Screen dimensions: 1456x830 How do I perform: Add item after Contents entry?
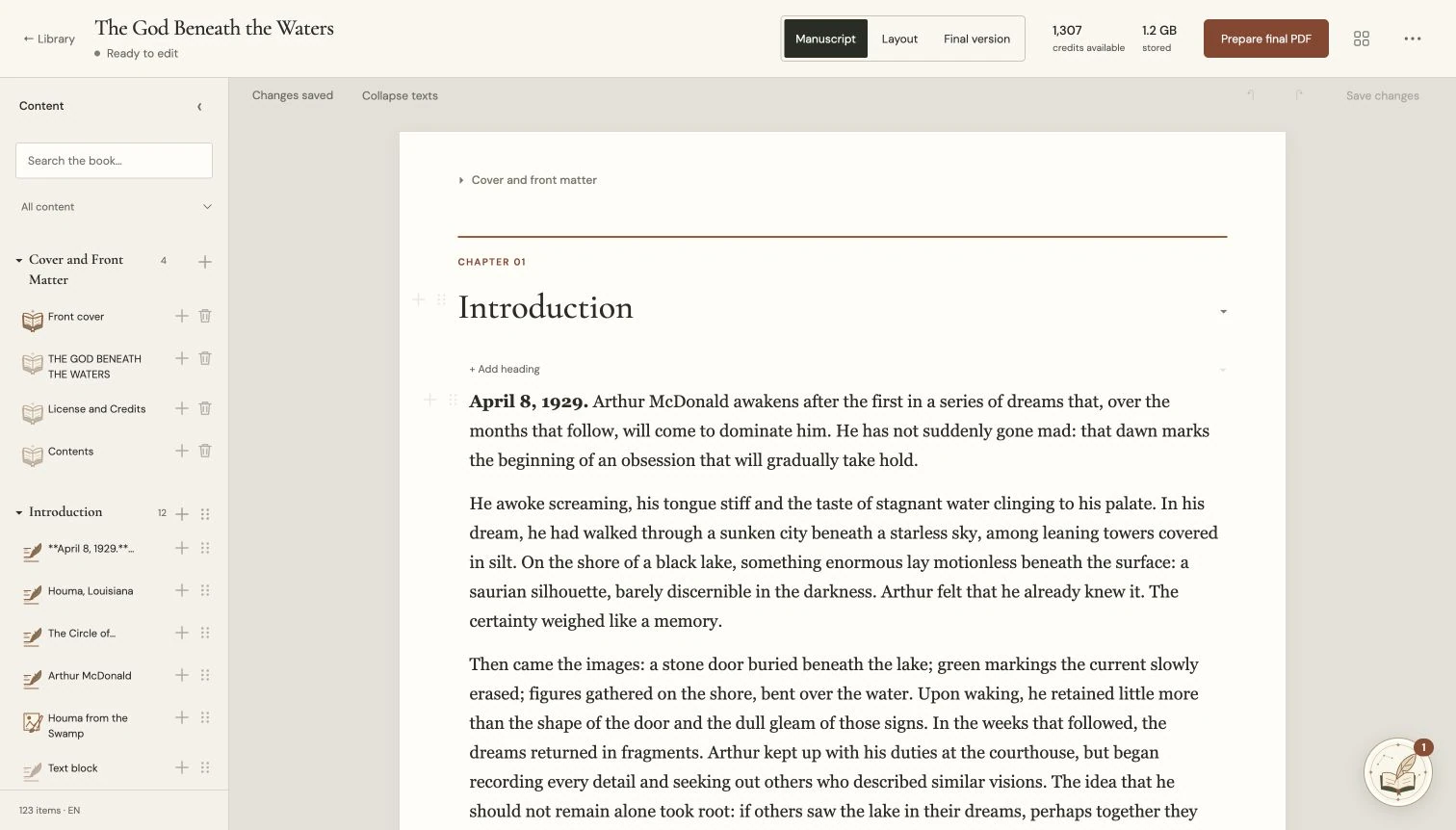[x=182, y=451]
